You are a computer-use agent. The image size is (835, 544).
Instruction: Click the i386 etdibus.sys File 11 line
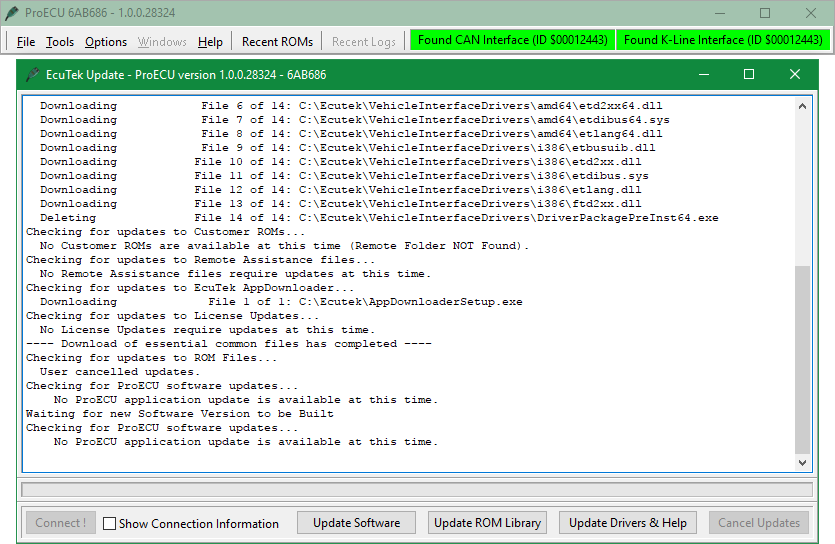(344, 176)
